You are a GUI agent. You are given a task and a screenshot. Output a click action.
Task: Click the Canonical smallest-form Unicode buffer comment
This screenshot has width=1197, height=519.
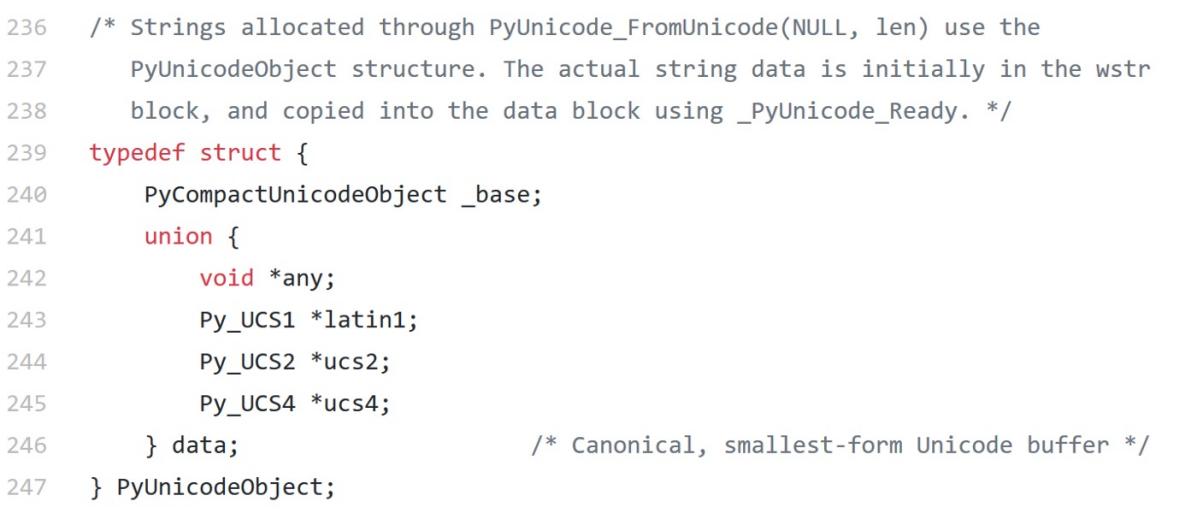coord(839,445)
